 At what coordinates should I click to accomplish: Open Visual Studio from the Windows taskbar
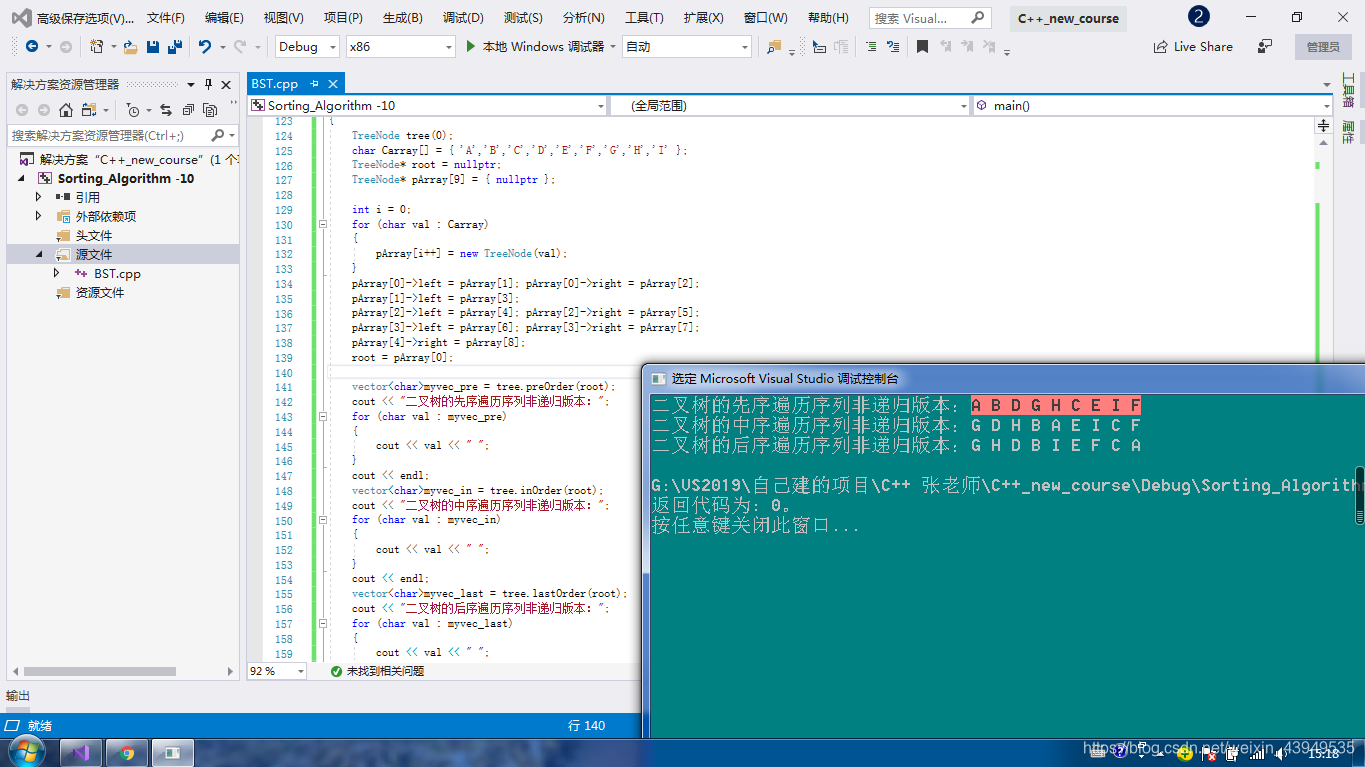point(81,752)
